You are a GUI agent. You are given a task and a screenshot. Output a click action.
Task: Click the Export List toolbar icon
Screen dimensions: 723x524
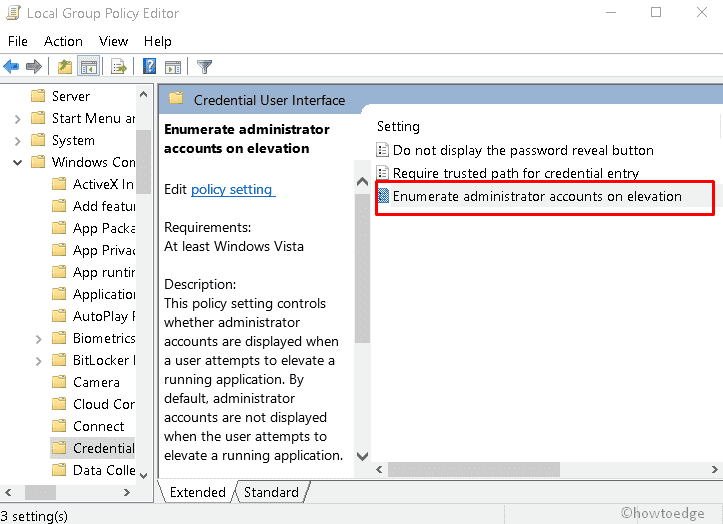[x=119, y=67]
